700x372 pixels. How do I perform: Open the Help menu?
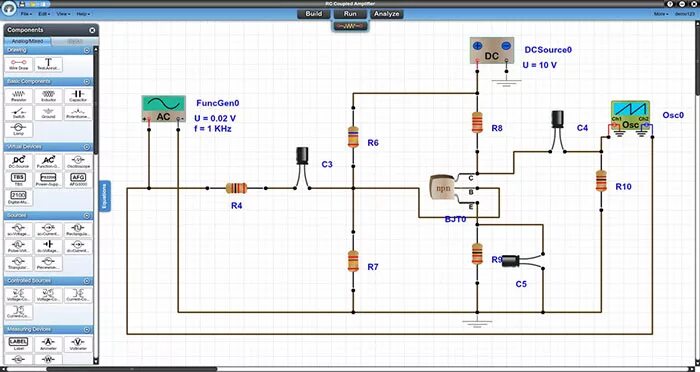tap(82, 14)
